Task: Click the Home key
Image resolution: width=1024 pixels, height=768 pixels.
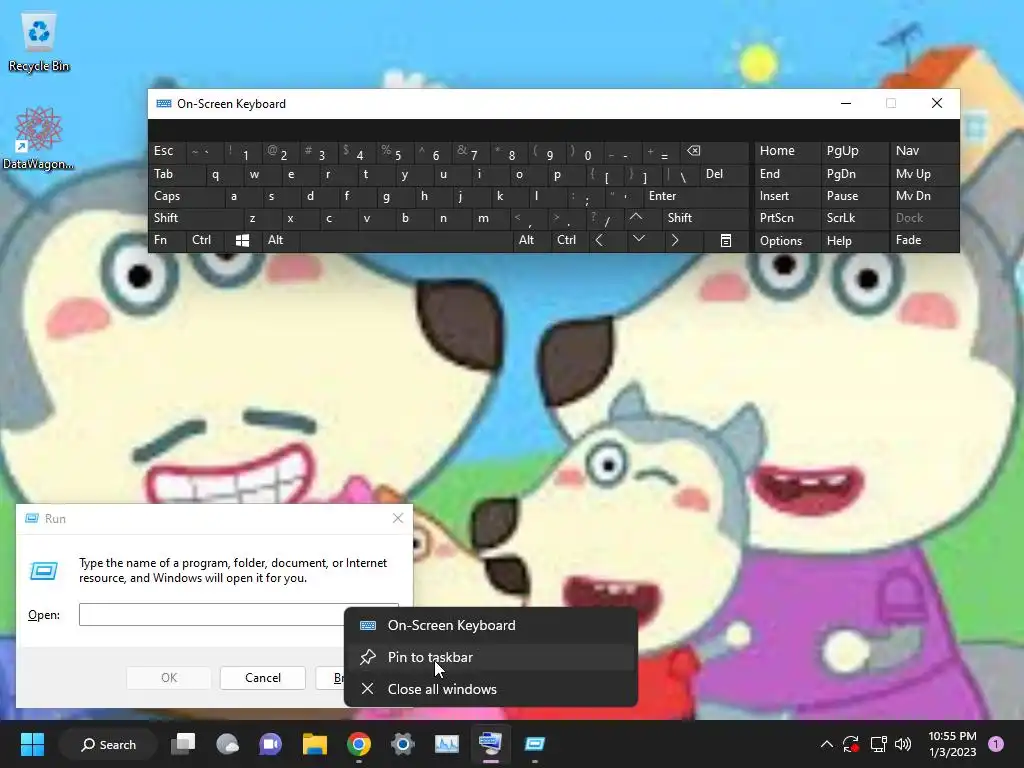Action: coord(786,151)
